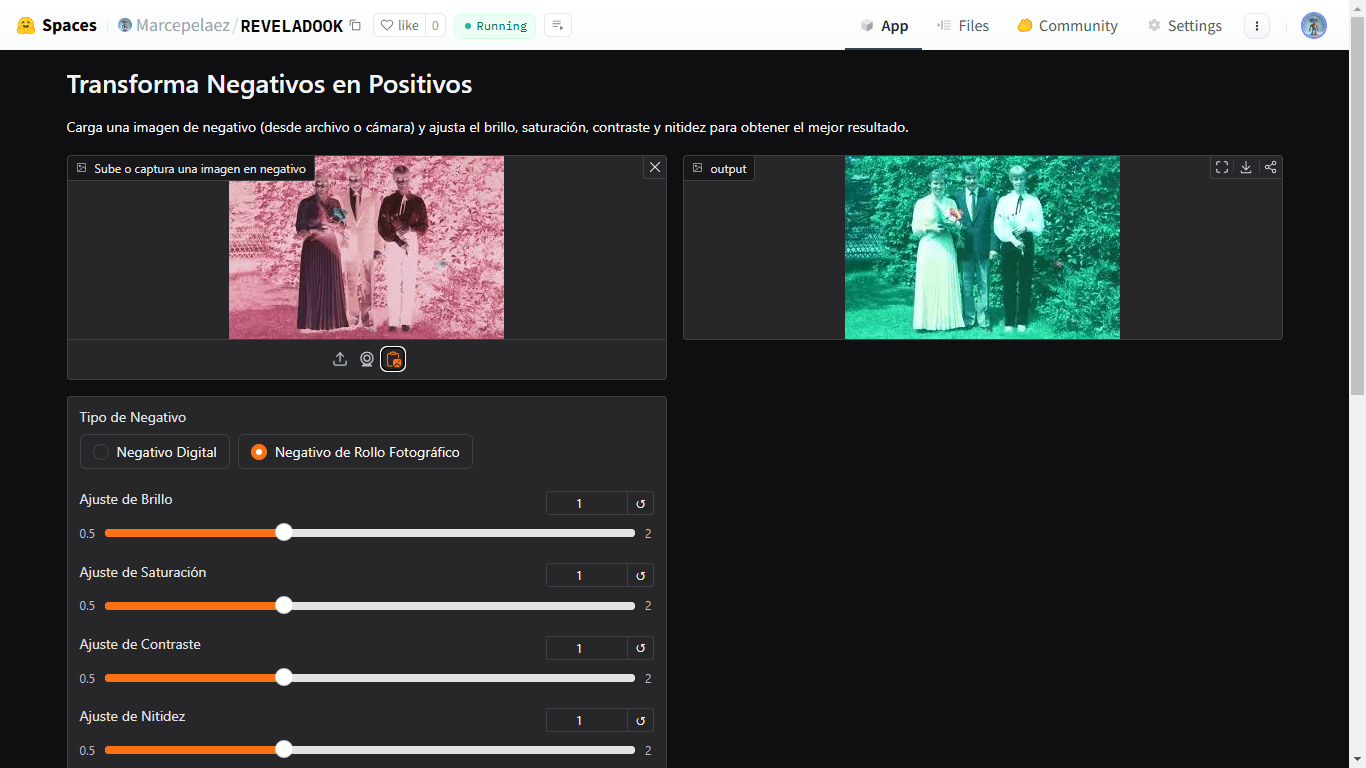Click the Ajuste de Saturación slider
This screenshot has height=768, width=1366.
(370, 605)
